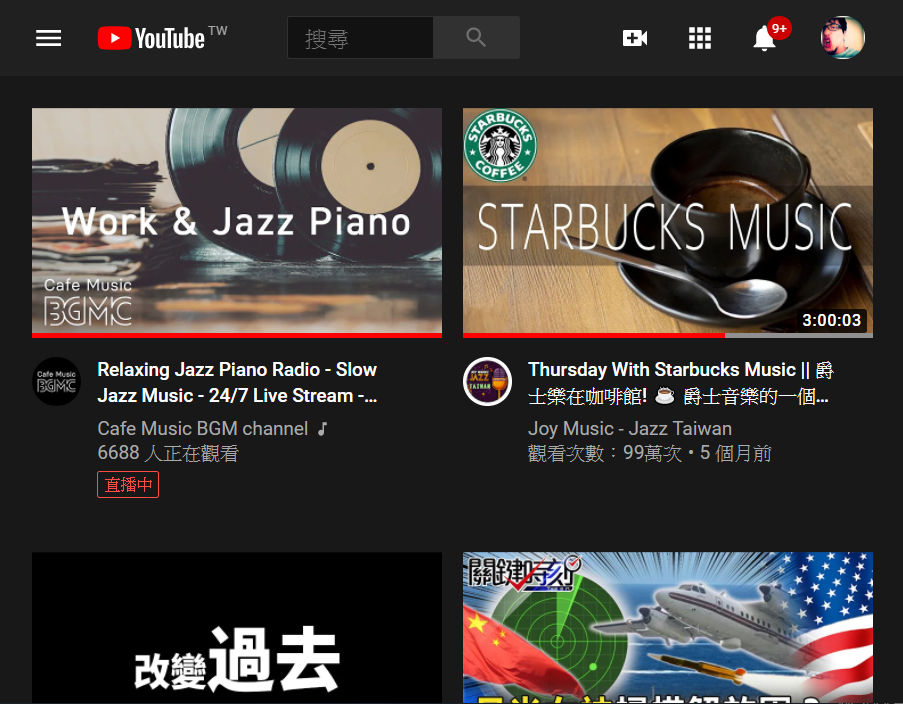Open the create video camera icon

[x=635, y=38]
